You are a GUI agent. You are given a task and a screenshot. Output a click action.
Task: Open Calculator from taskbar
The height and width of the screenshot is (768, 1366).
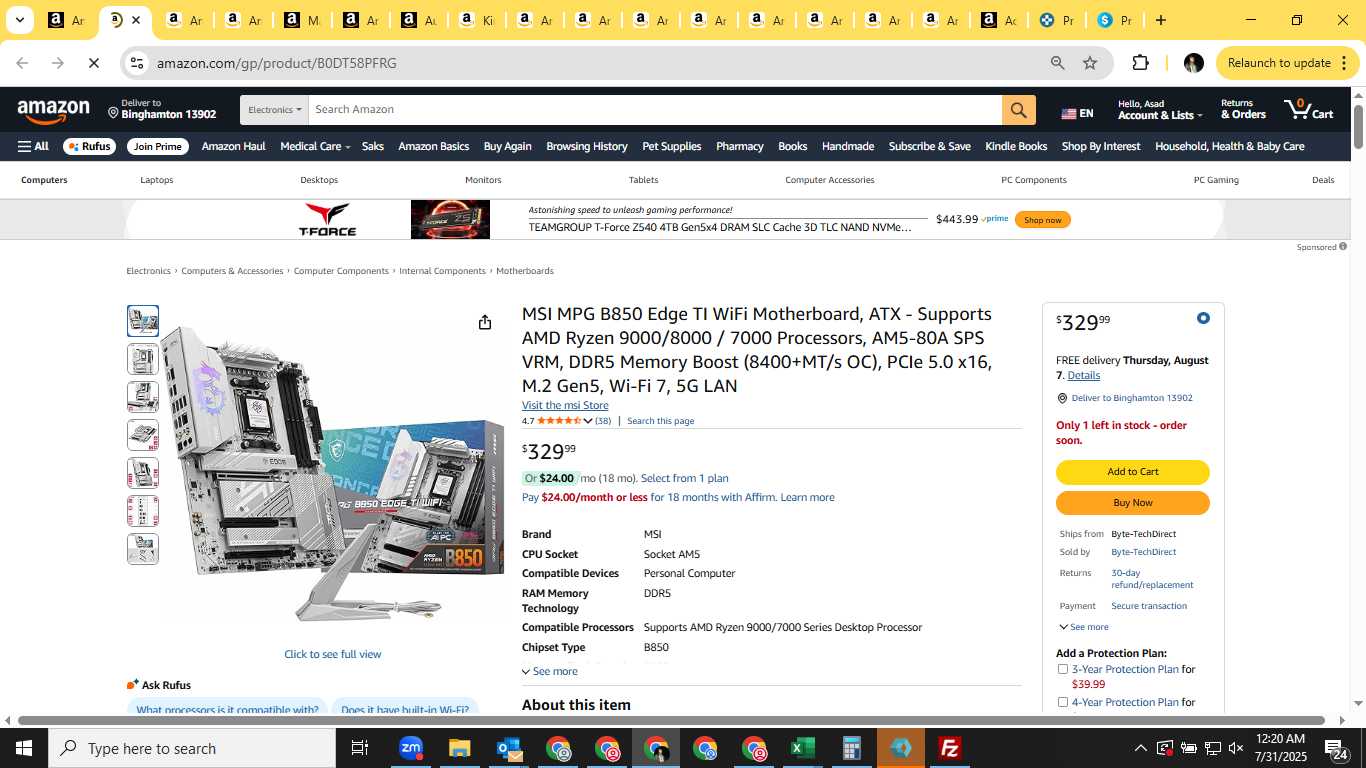[x=852, y=748]
